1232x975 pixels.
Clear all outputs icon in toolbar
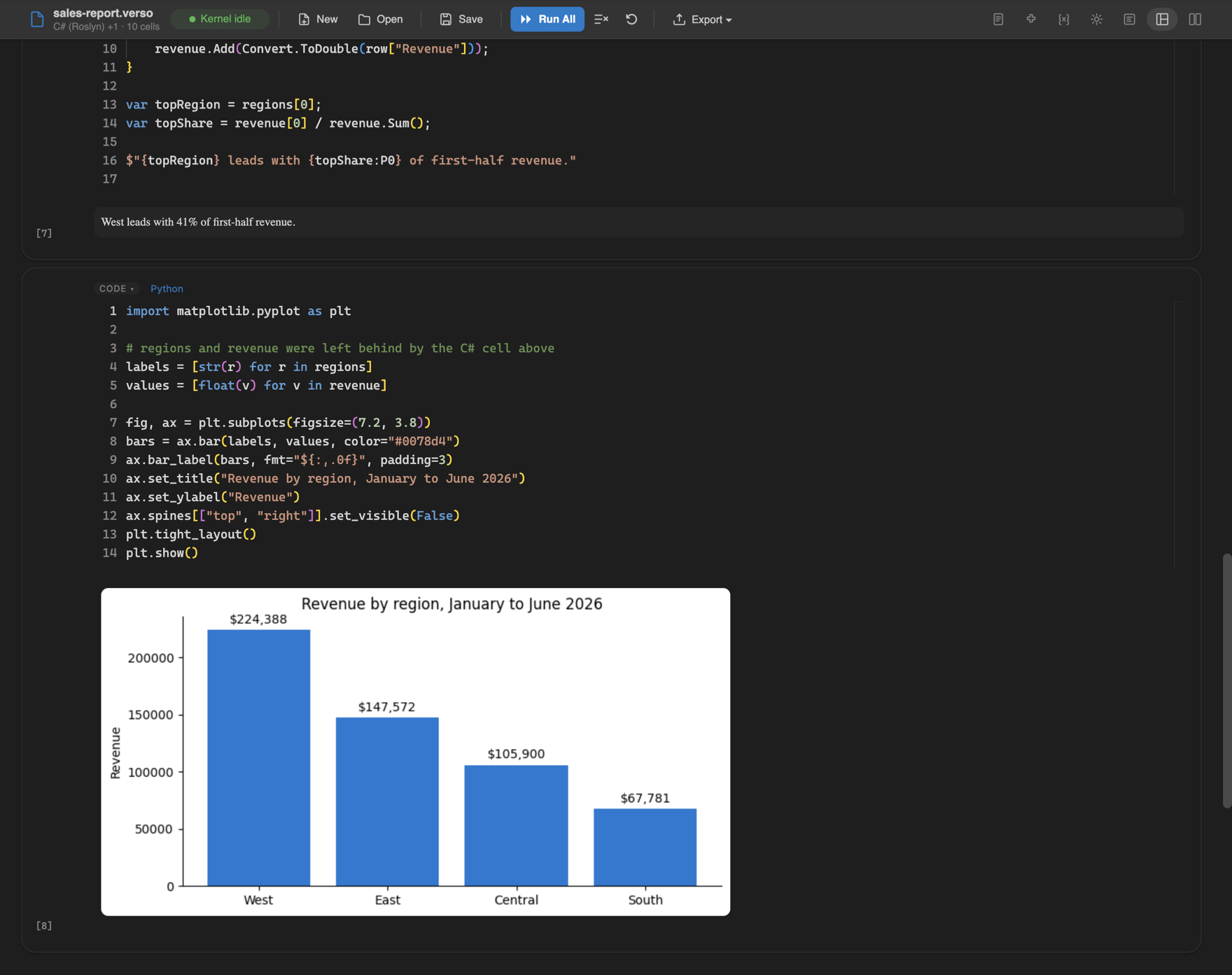click(x=601, y=20)
